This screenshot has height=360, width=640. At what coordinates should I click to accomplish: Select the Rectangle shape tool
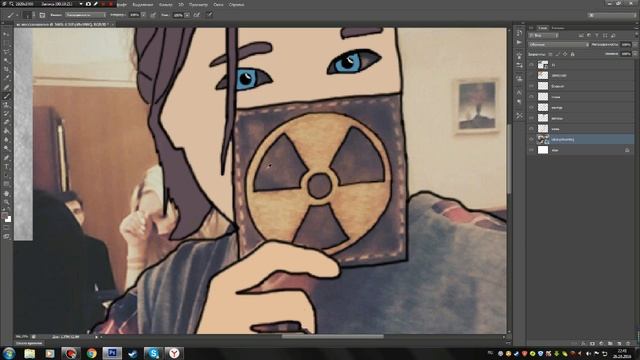click(x=6, y=184)
